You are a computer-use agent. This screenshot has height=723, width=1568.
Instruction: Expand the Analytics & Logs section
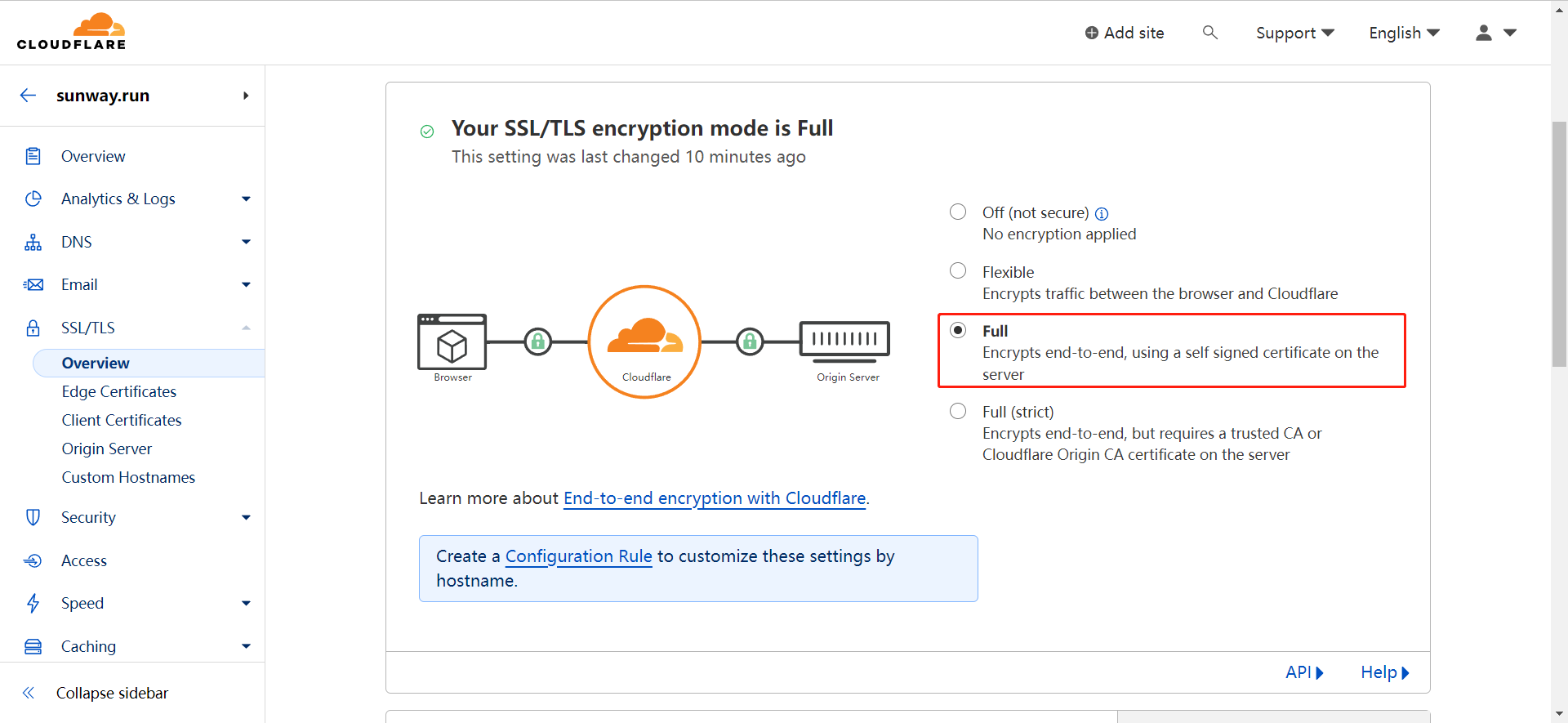click(x=118, y=199)
